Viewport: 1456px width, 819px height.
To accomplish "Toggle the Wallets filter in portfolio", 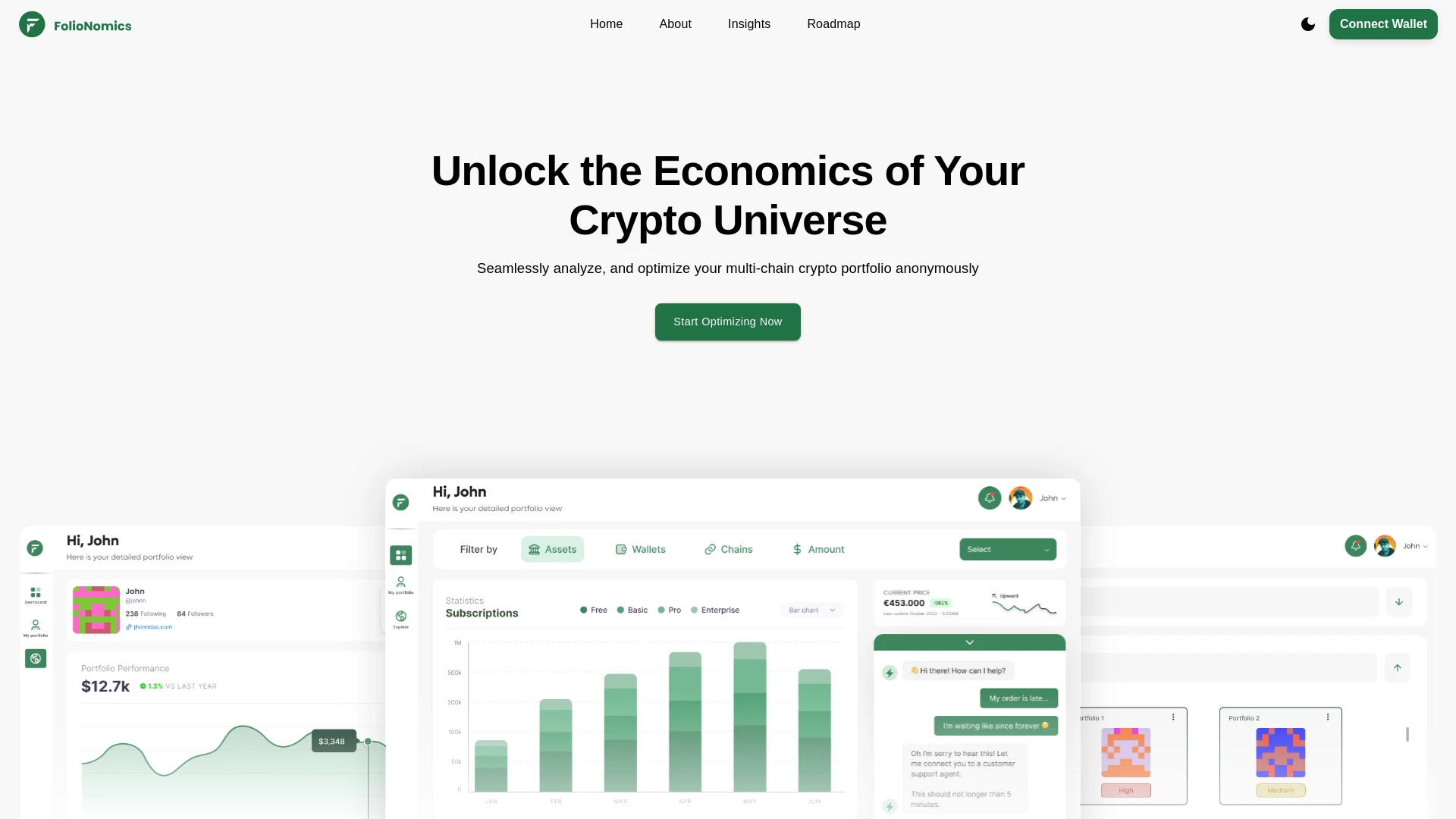I will click(640, 549).
